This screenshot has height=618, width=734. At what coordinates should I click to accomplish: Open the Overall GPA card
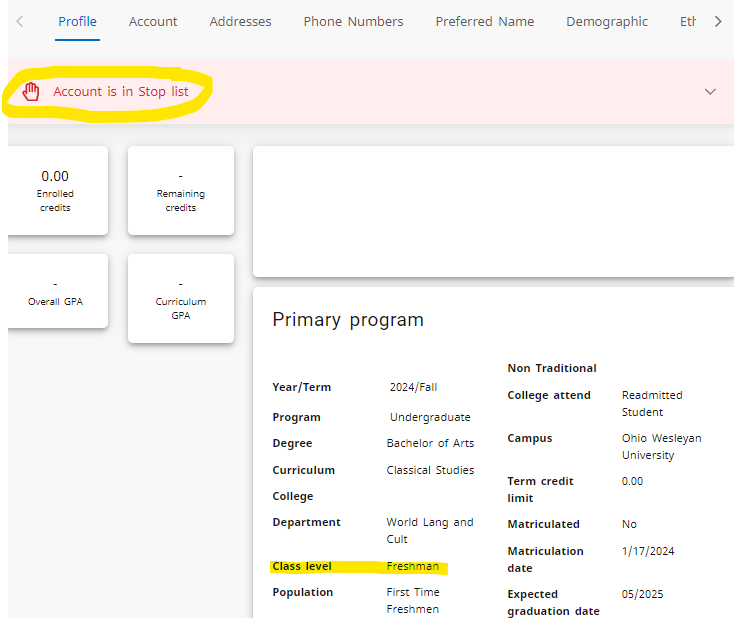[x=56, y=291]
